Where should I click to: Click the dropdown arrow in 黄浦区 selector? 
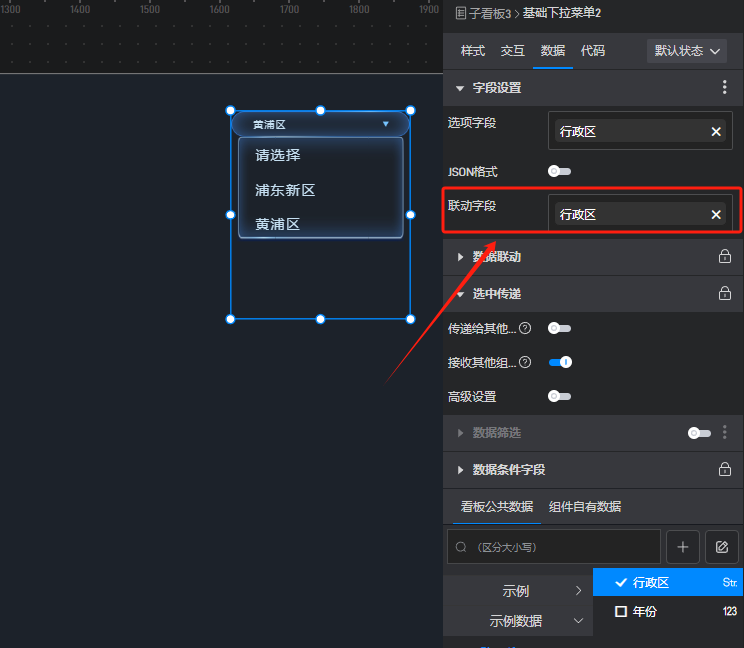click(x=386, y=124)
